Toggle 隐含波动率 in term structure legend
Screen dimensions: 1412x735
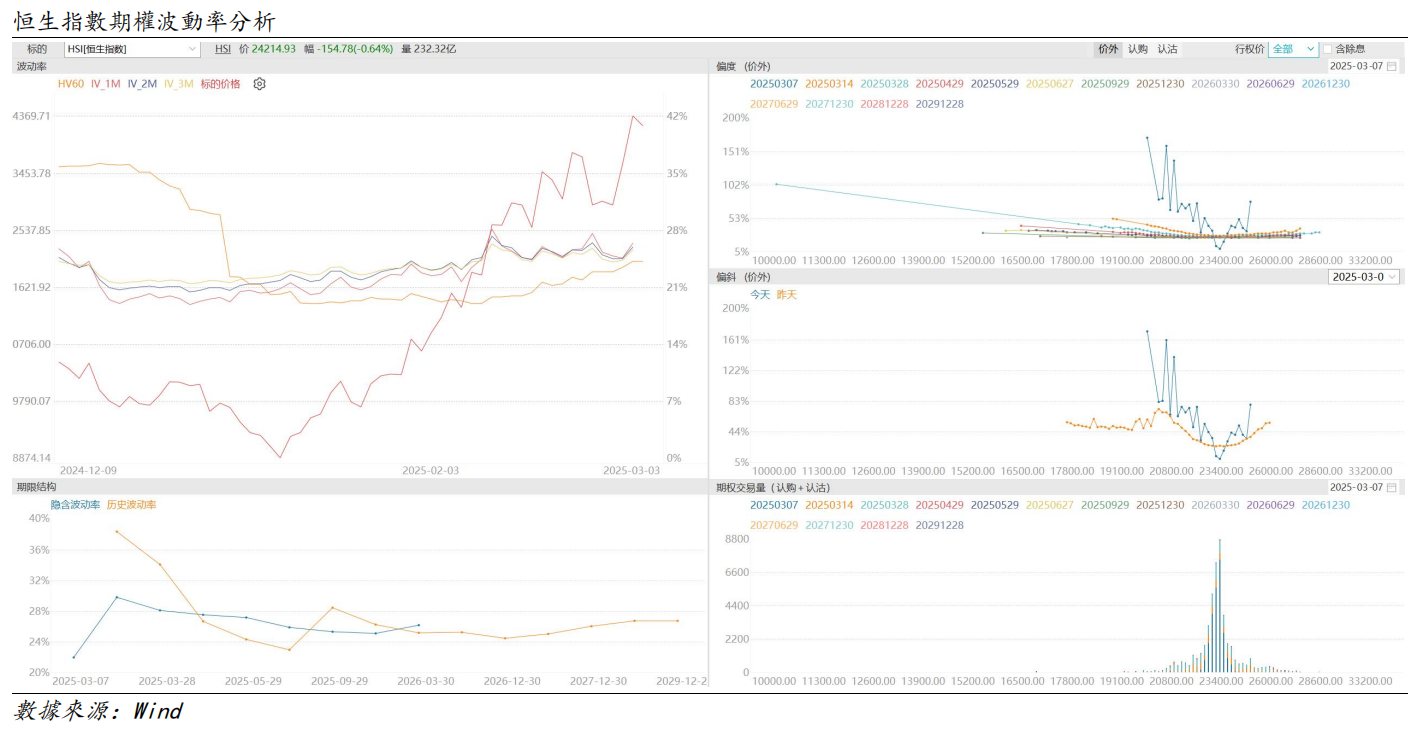(x=76, y=505)
